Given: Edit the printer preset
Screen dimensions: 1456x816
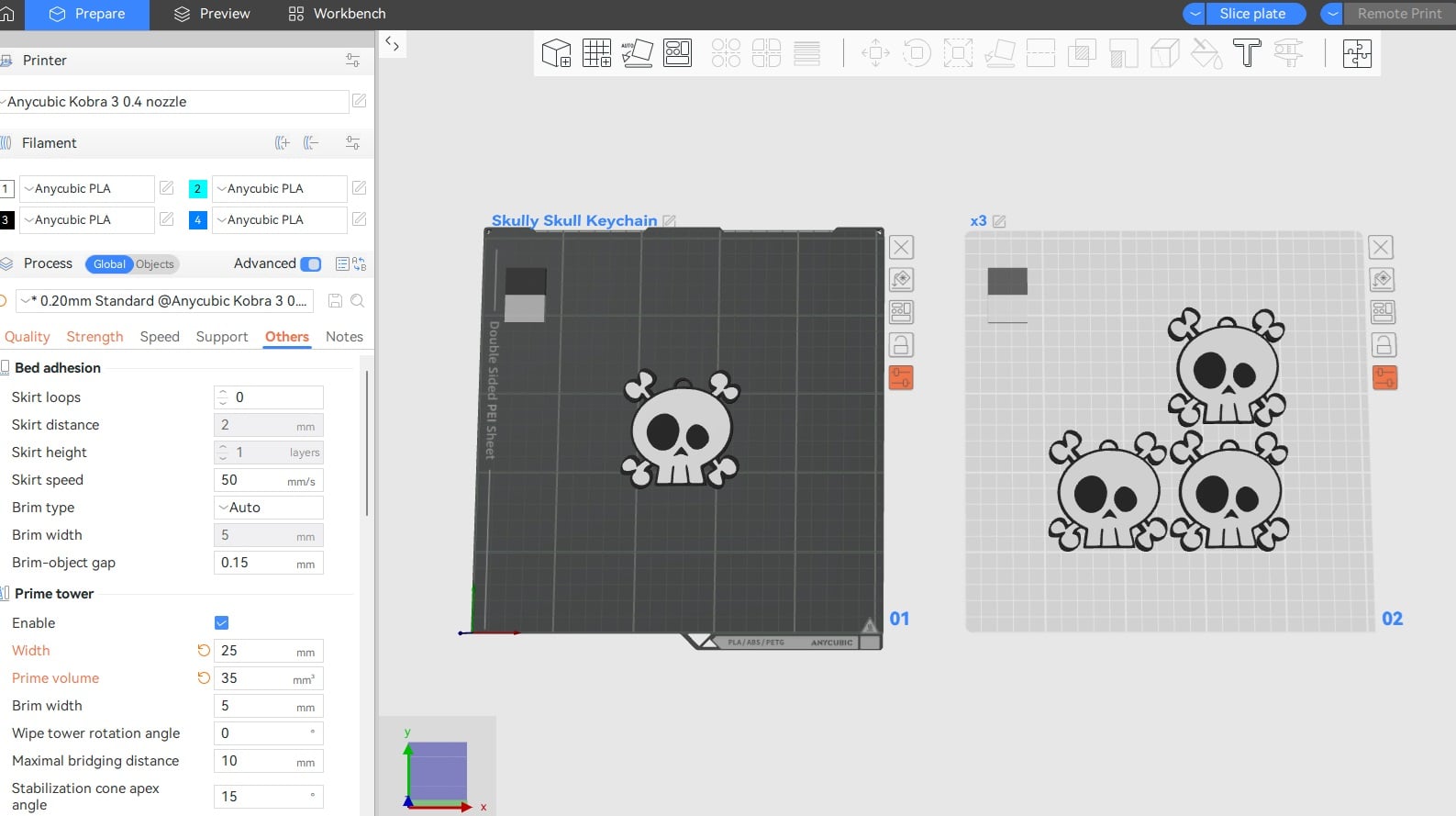Looking at the screenshot, I should click(360, 101).
